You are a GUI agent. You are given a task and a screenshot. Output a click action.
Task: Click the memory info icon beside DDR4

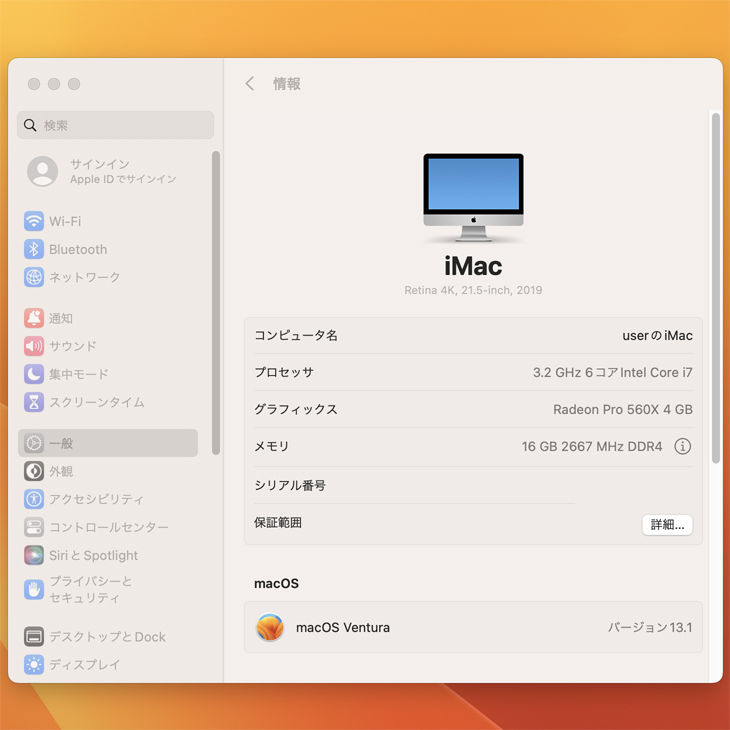click(x=682, y=447)
